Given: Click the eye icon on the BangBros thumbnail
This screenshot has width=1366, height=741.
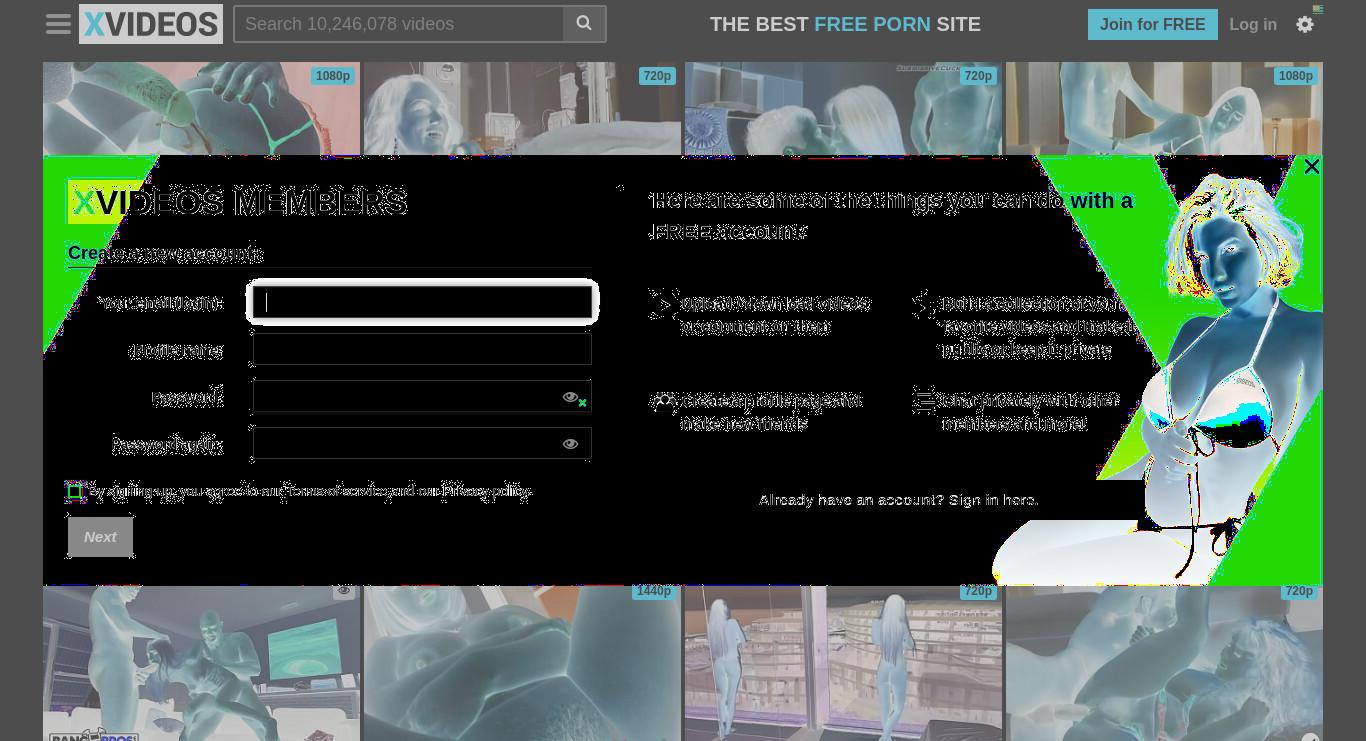Looking at the screenshot, I should [x=344, y=591].
